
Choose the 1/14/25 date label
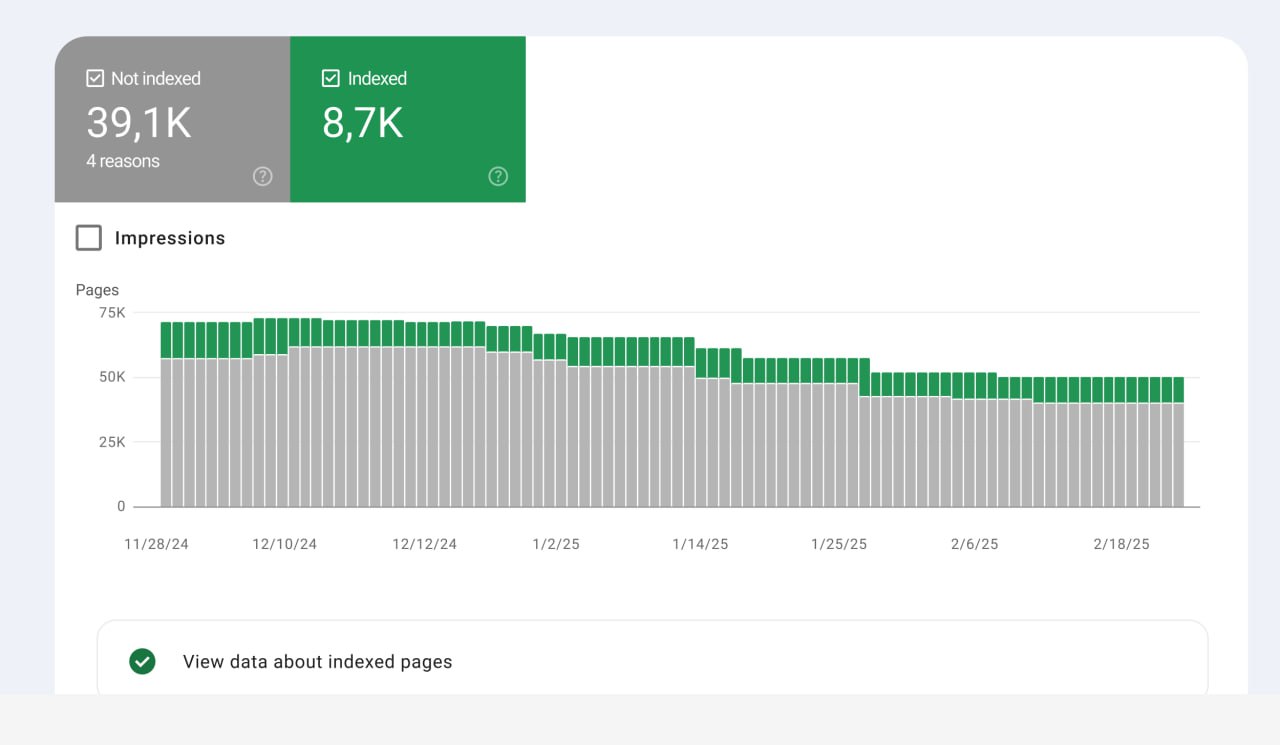(700, 544)
